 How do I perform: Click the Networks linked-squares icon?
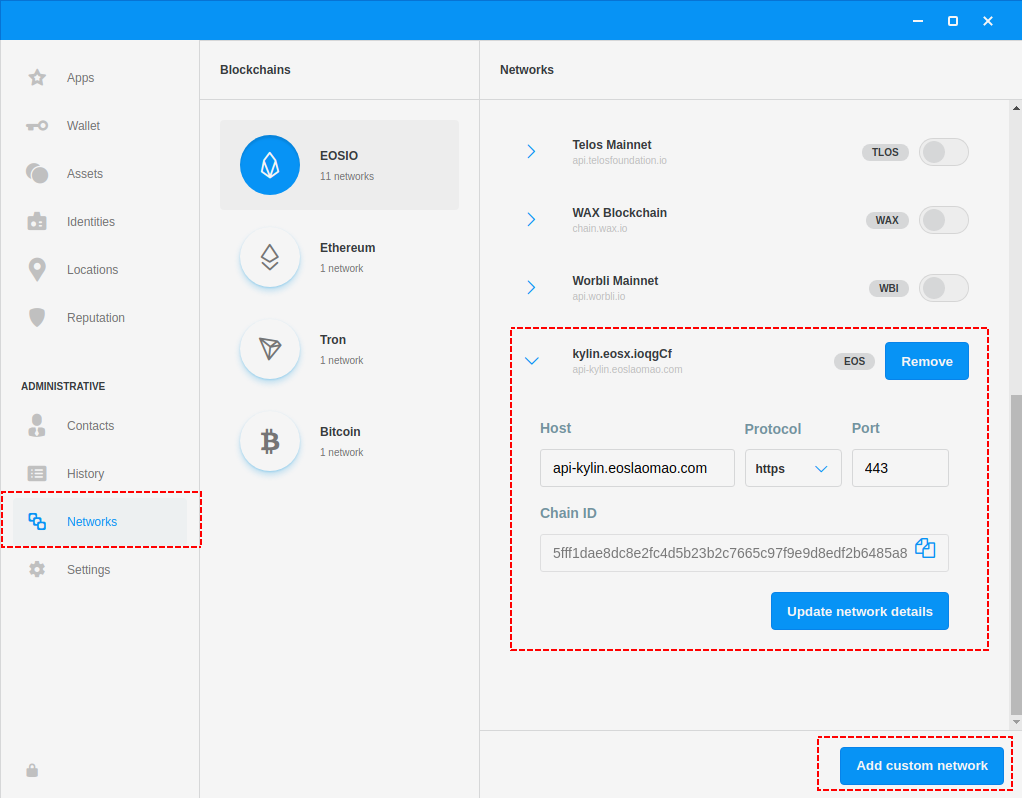click(x=37, y=522)
